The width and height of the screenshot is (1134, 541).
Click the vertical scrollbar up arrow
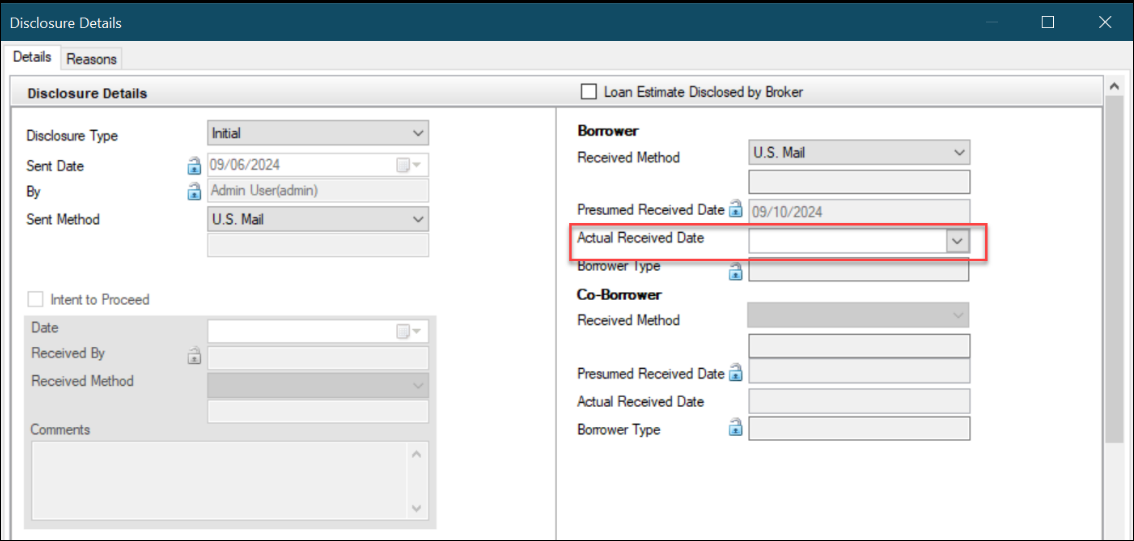1114,86
